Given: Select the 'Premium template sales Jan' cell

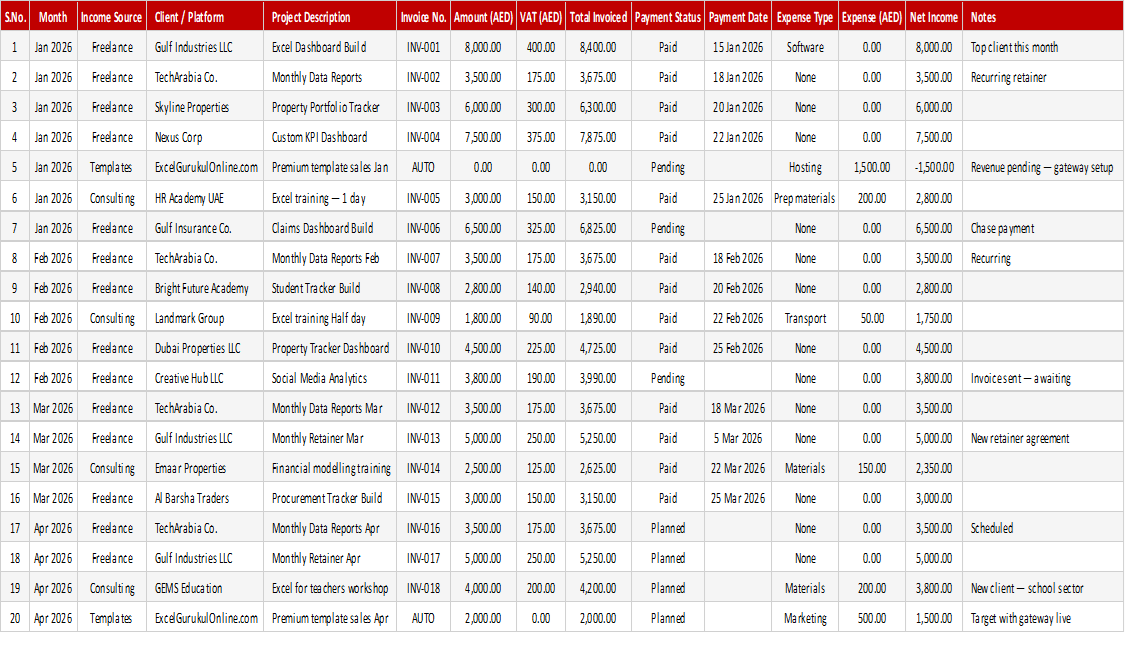Looking at the screenshot, I should (329, 167).
